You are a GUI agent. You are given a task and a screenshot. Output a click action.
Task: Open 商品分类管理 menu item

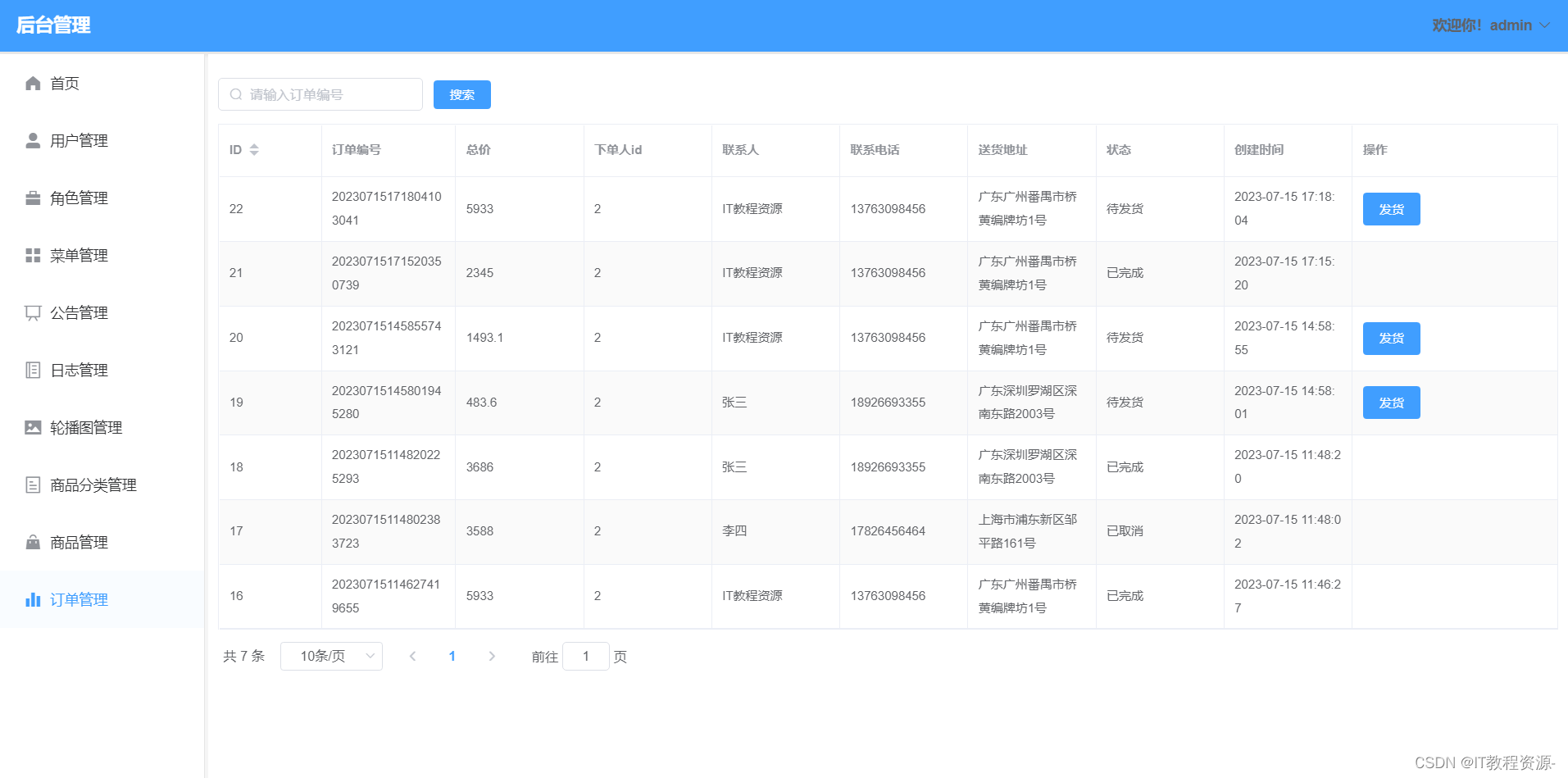pos(102,485)
